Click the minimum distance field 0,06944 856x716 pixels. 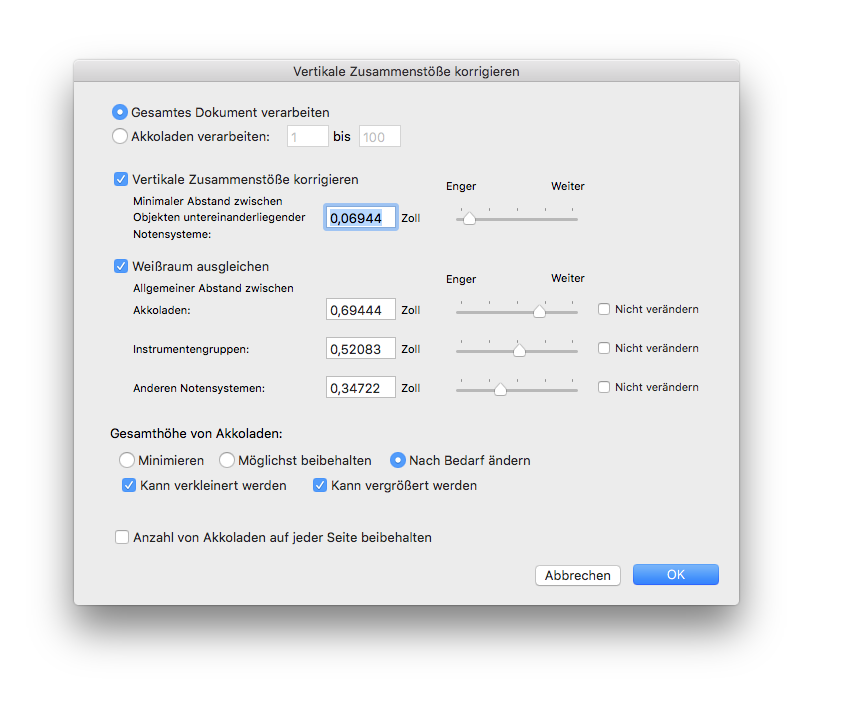click(361, 218)
